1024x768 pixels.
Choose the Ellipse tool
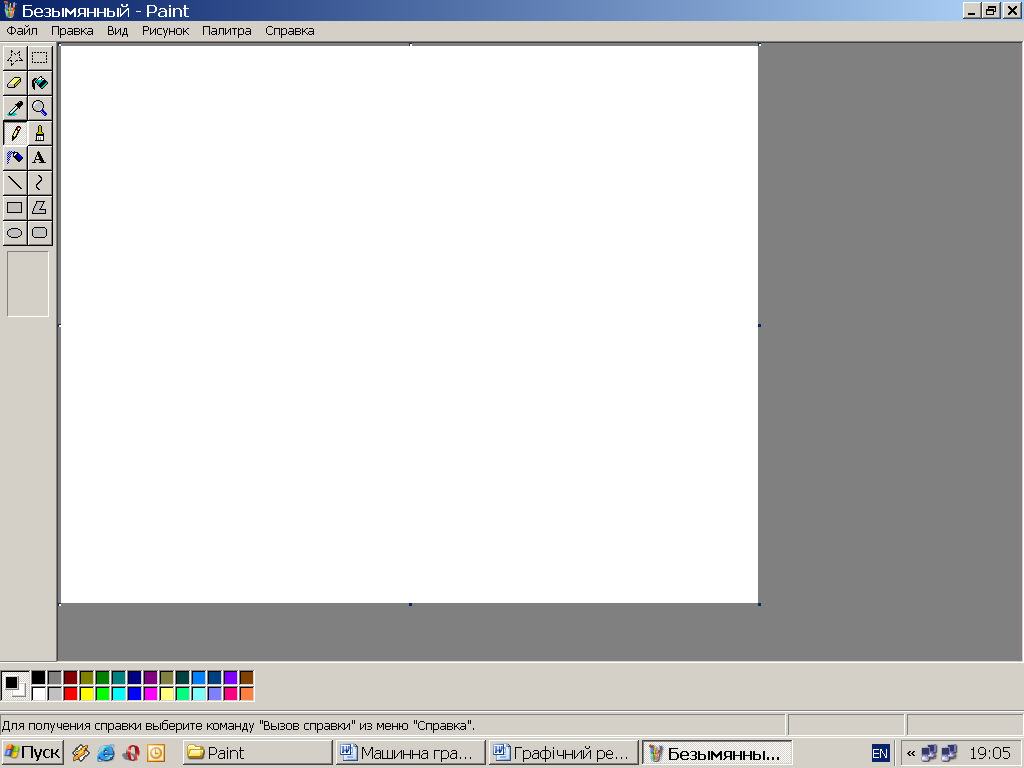[x=14, y=232]
